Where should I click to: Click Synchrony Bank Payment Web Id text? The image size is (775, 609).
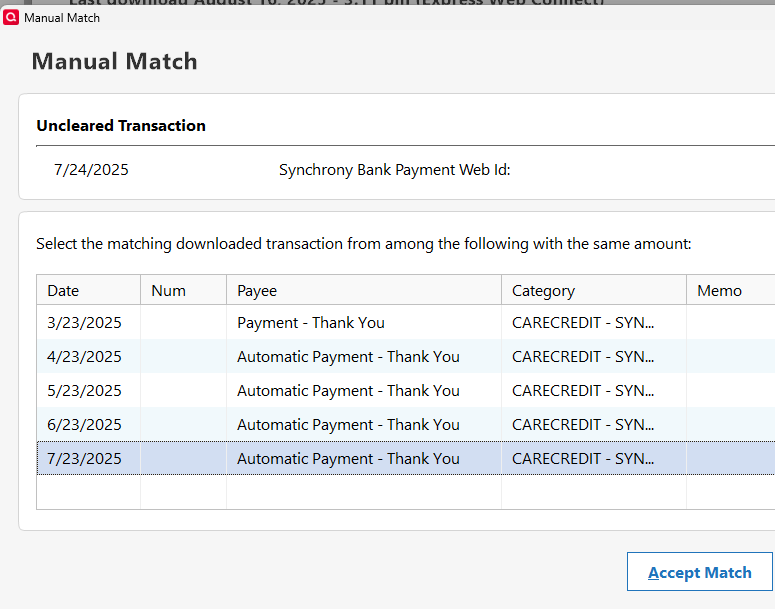(x=394, y=170)
